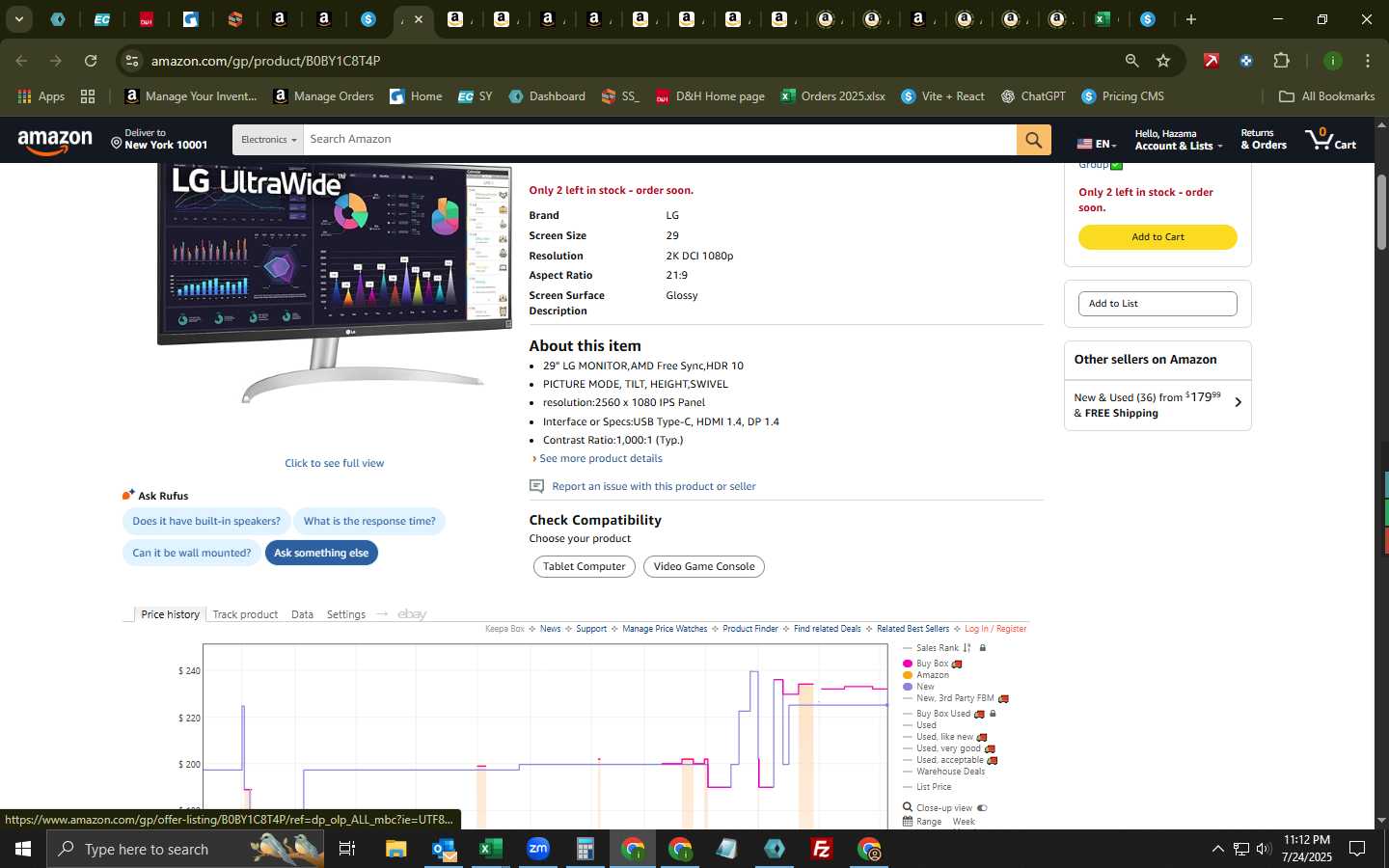
Task: Click the Tablet Computer compatibility option
Action: click(584, 566)
